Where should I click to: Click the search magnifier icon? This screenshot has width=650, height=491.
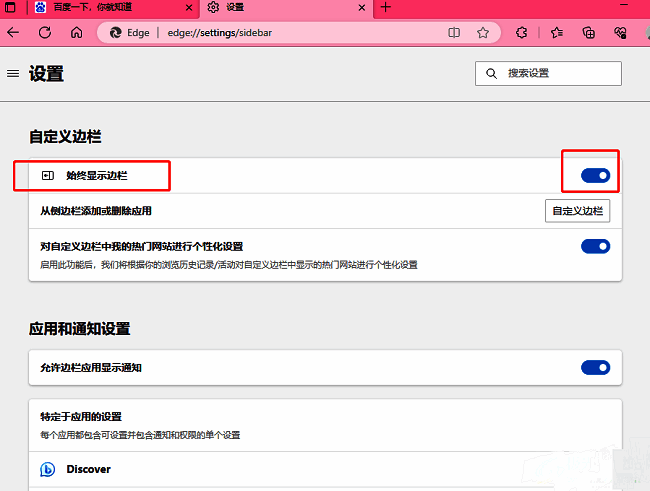[491, 74]
